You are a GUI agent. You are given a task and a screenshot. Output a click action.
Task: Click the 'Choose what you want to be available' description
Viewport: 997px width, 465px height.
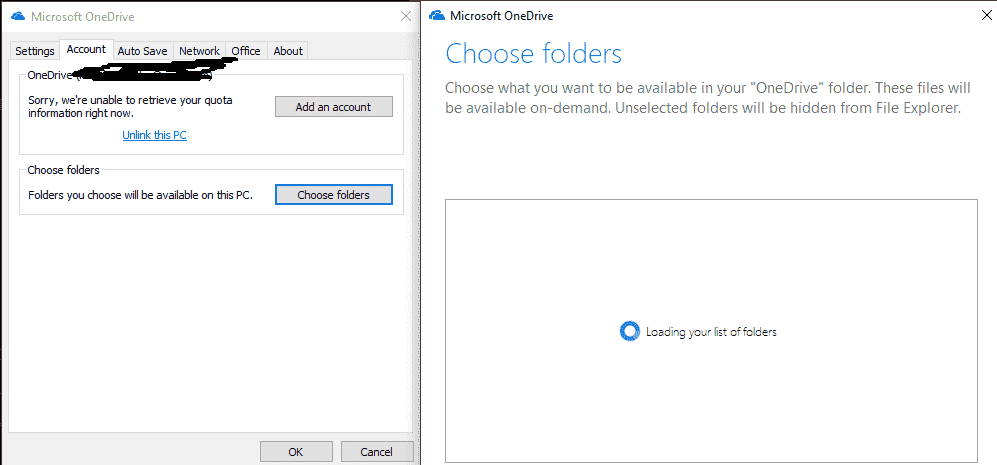coord(707,98)
